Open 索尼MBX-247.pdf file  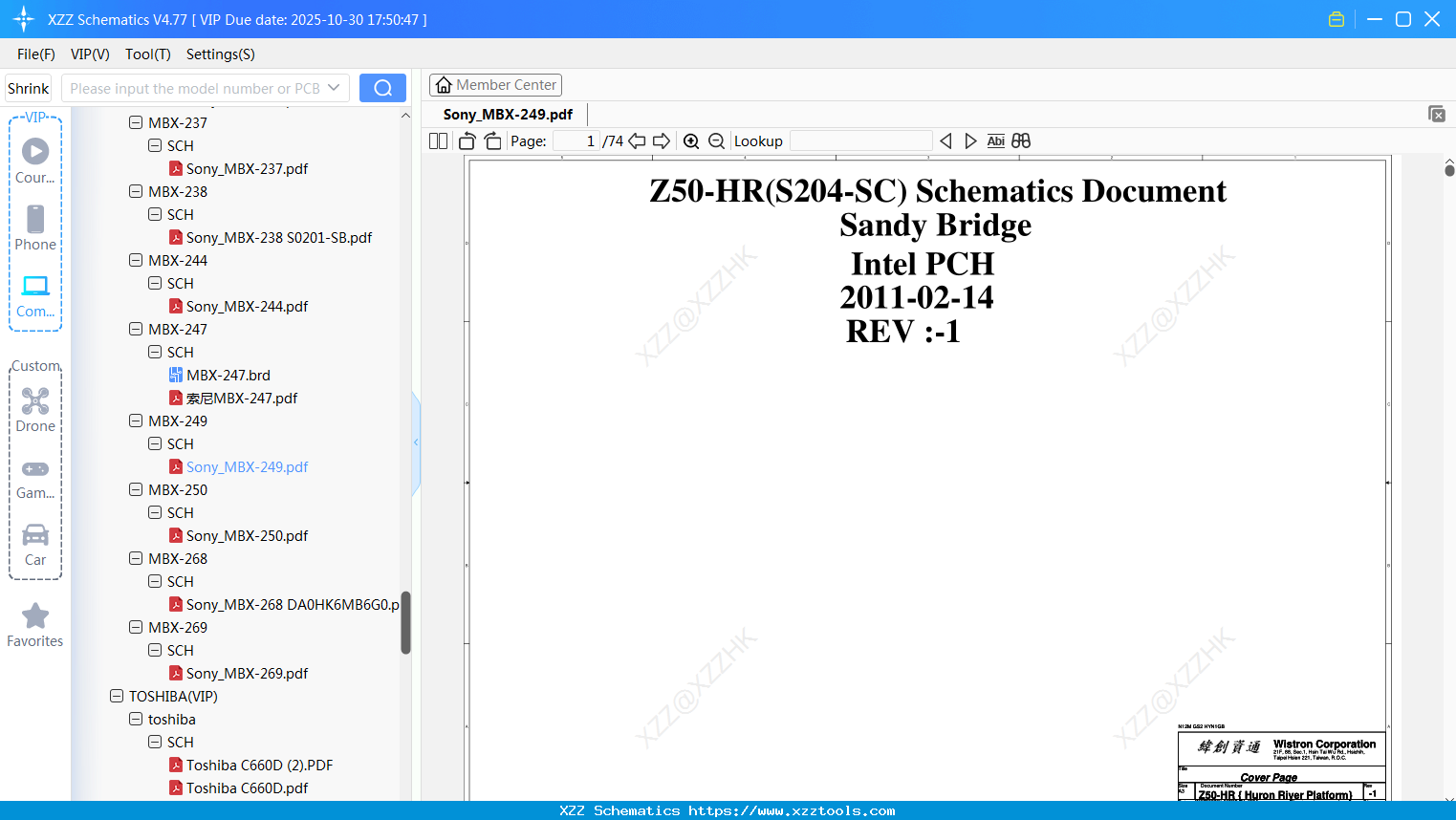click(x=242, y=399)
